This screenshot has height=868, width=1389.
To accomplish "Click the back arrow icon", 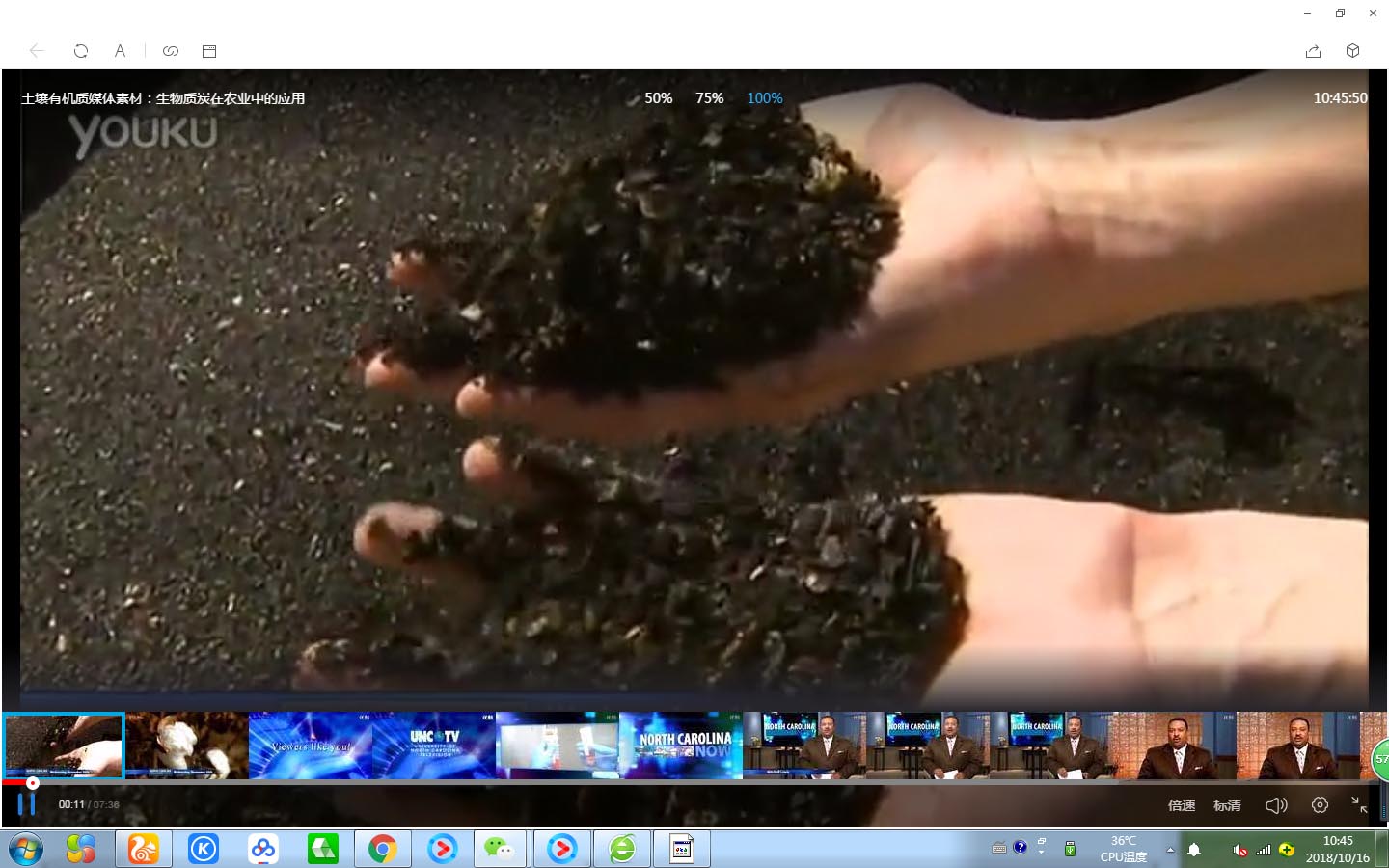I will [x=37, y=51].
